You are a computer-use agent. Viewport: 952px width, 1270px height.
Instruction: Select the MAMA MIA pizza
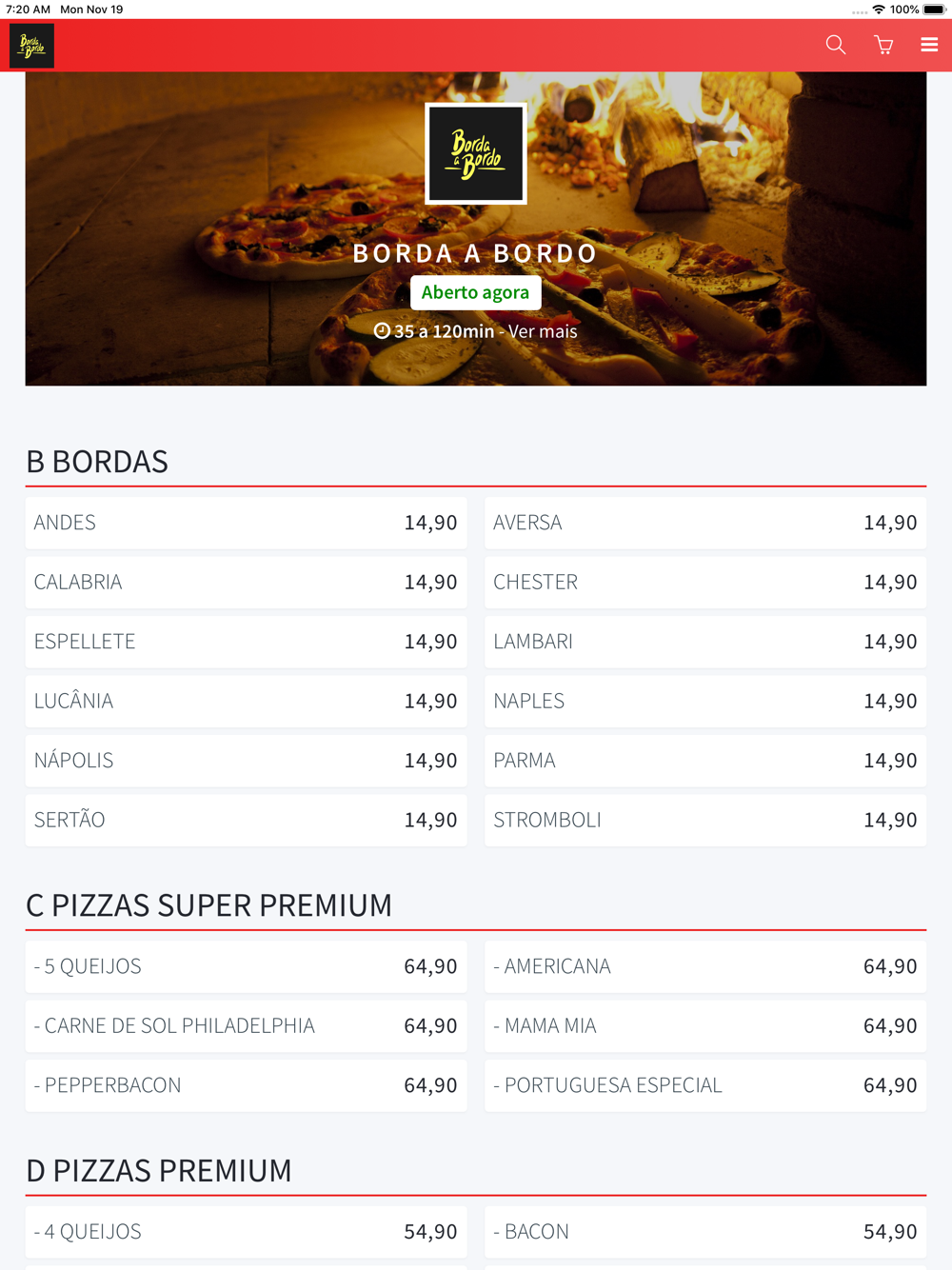(705, 1026)
